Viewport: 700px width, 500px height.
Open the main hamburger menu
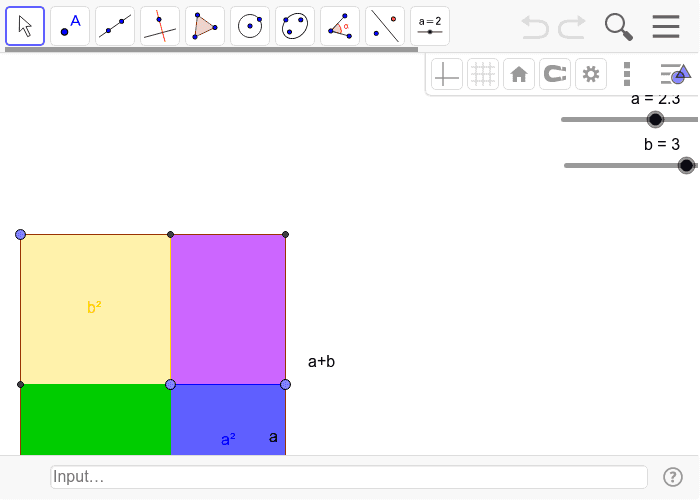pyautogui.click(x=666, y=27)
